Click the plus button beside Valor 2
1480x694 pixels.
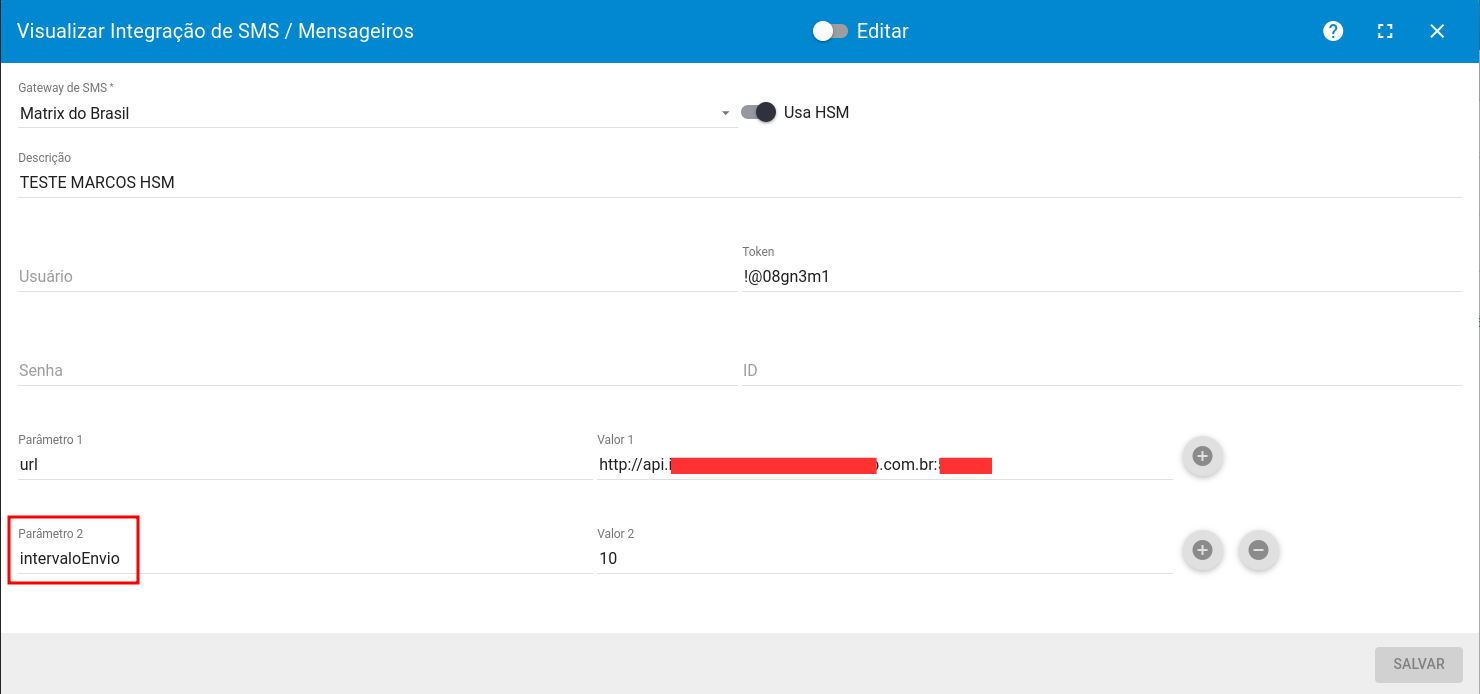[1203, 550]
